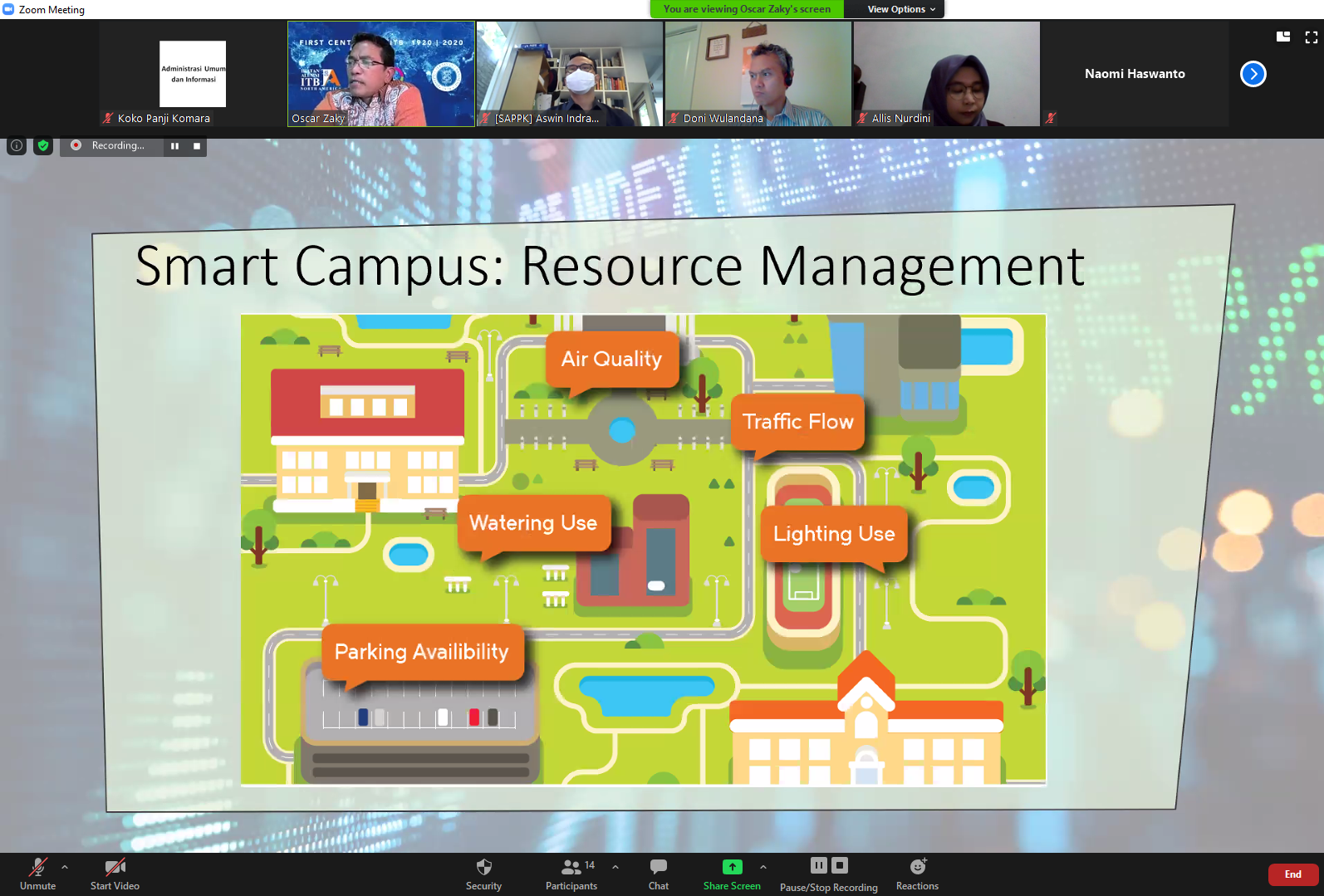Click the red End meeting button
The width and height of the screenshot is (1324, 896).
point(1292,874)
